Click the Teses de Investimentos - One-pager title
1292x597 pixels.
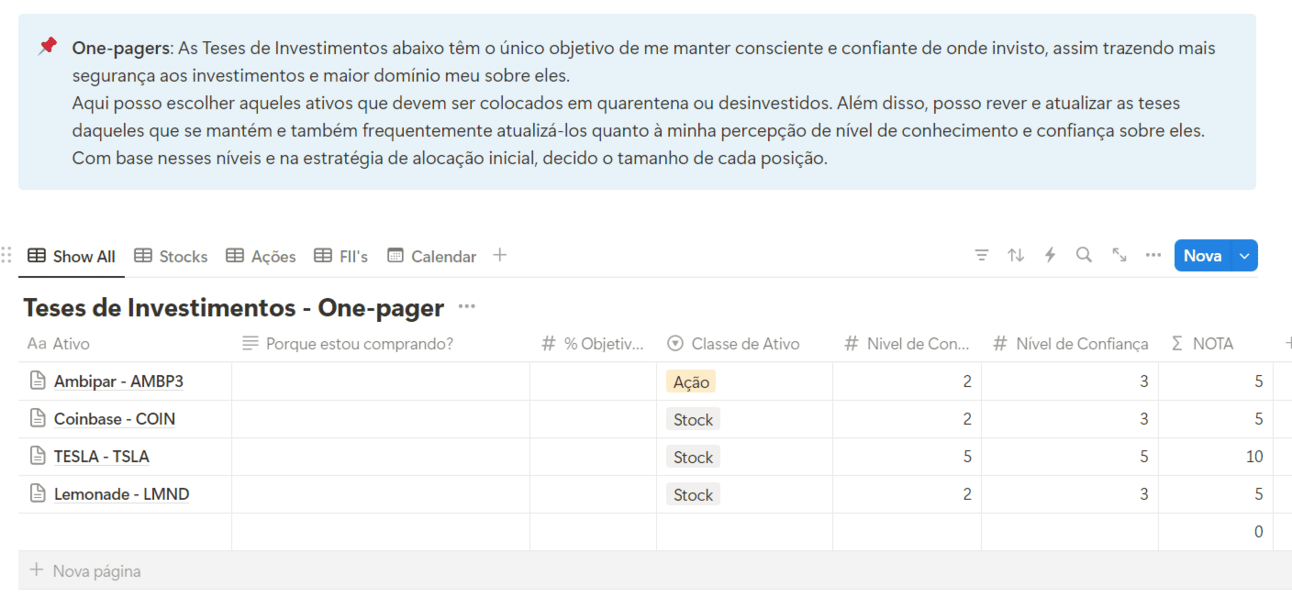234,307
